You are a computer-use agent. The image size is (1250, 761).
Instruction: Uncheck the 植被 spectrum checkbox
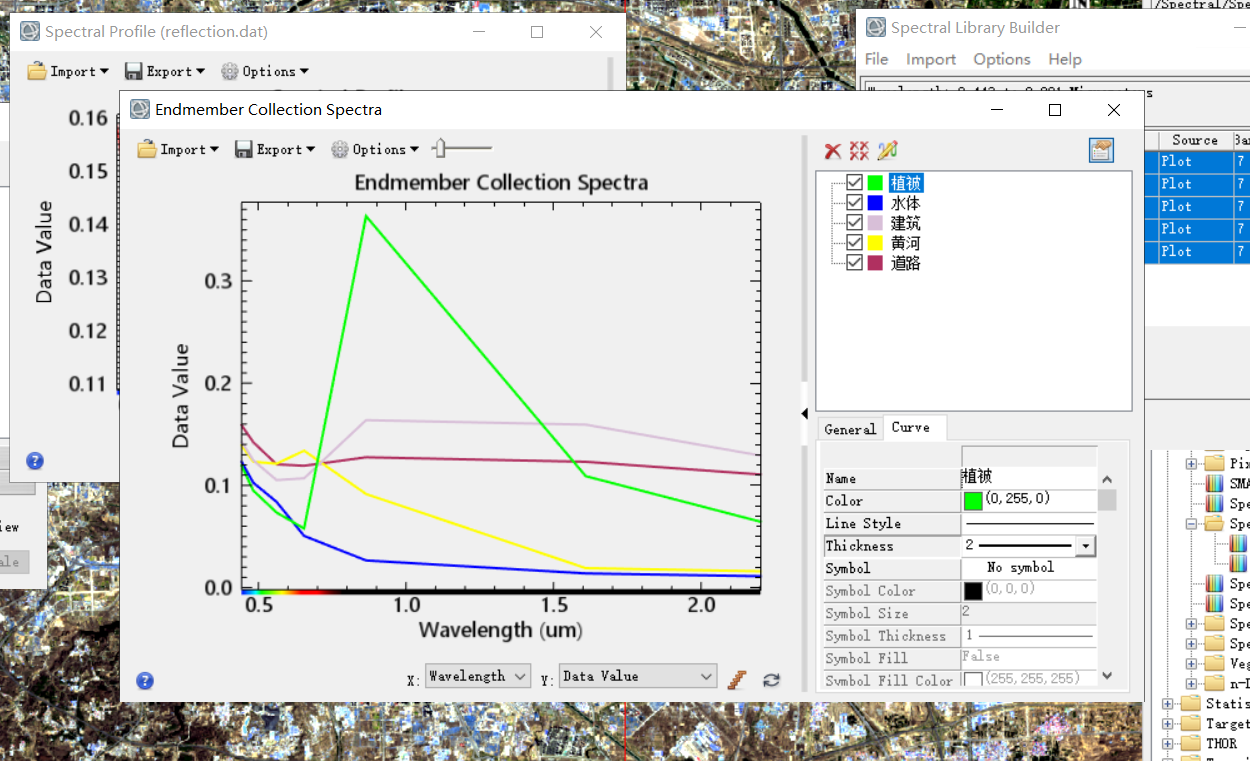coord(854,182)
